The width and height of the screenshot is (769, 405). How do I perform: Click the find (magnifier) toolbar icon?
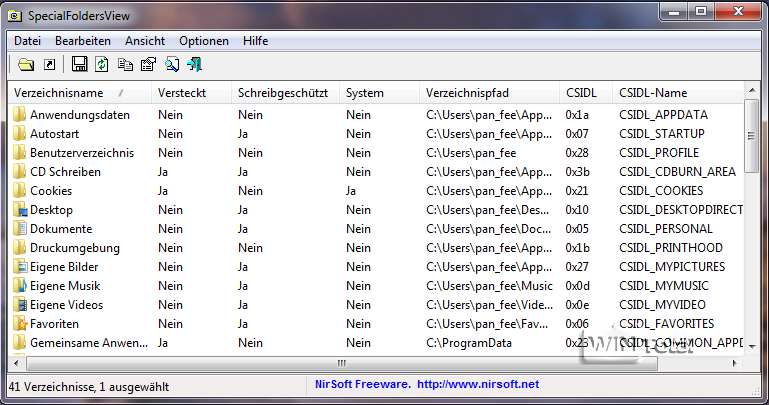click(172, 65)
